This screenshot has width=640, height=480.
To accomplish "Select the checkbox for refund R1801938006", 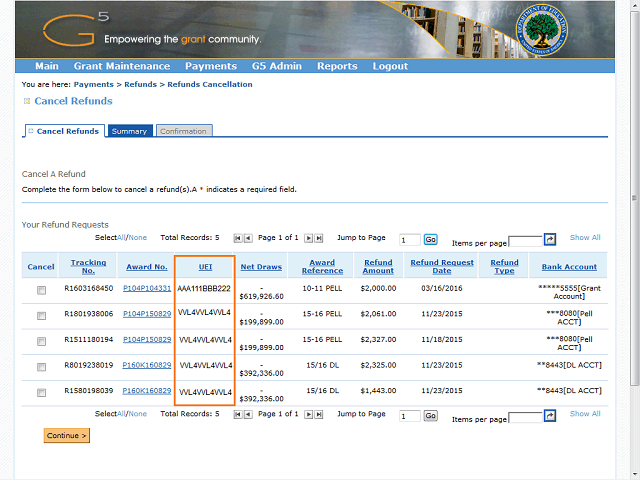I will point(41,316).
